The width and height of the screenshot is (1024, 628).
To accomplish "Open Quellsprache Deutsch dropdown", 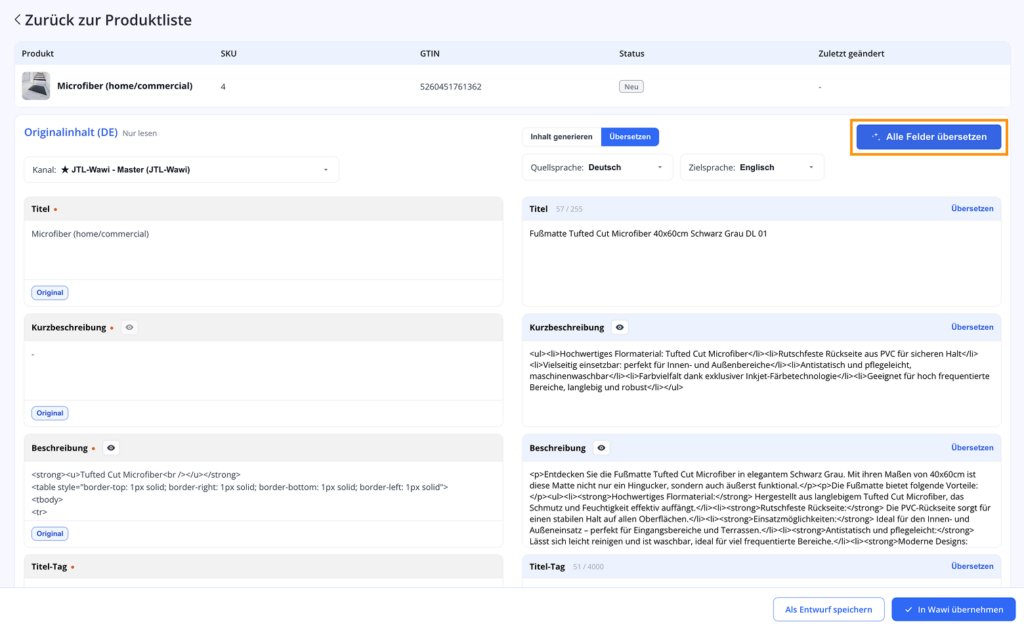I will coord(597,168).
